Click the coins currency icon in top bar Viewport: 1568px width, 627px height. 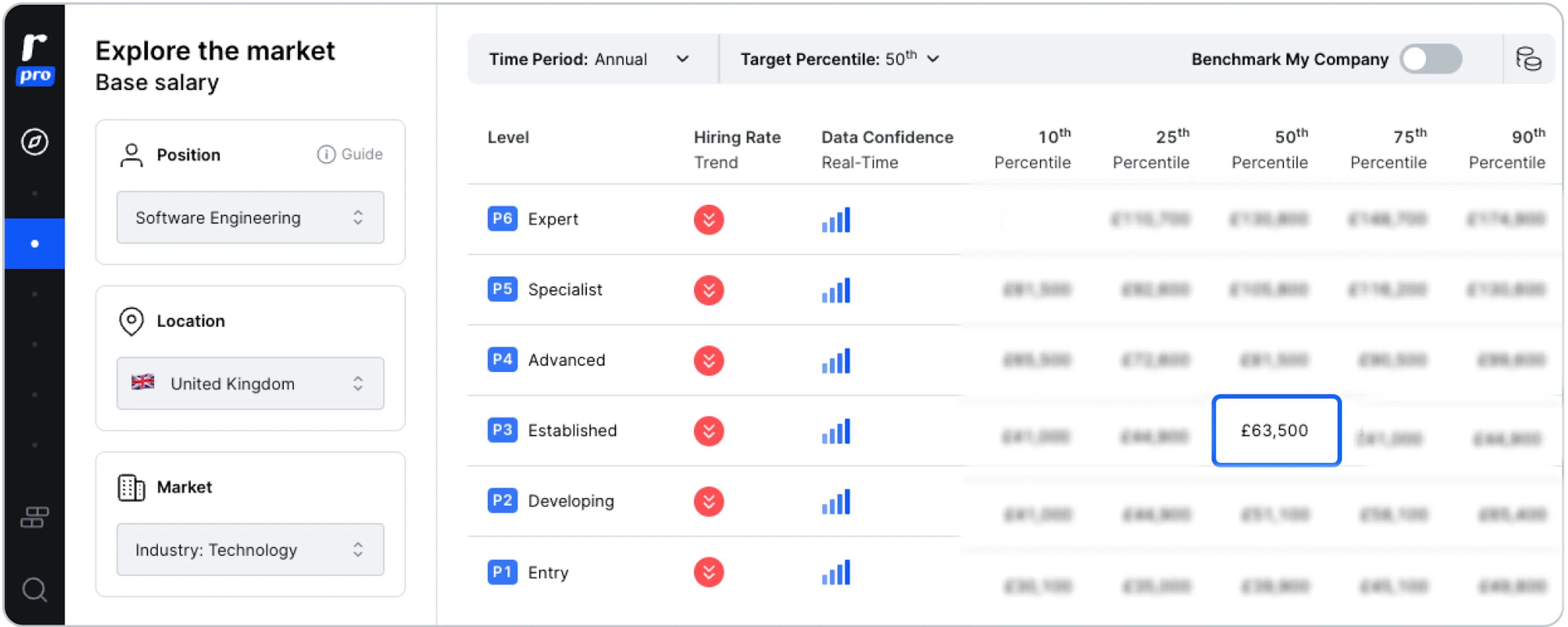1528,59
